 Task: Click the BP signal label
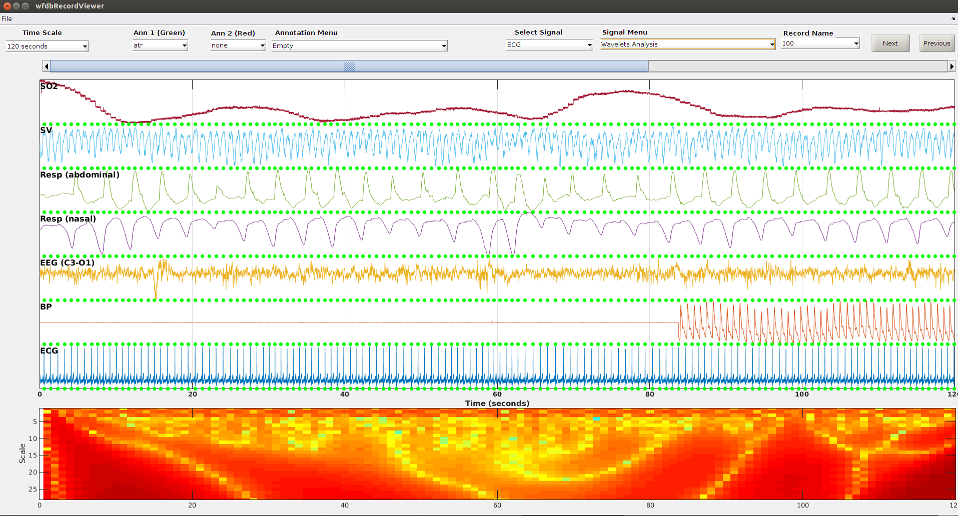click(x=46, y=307)
